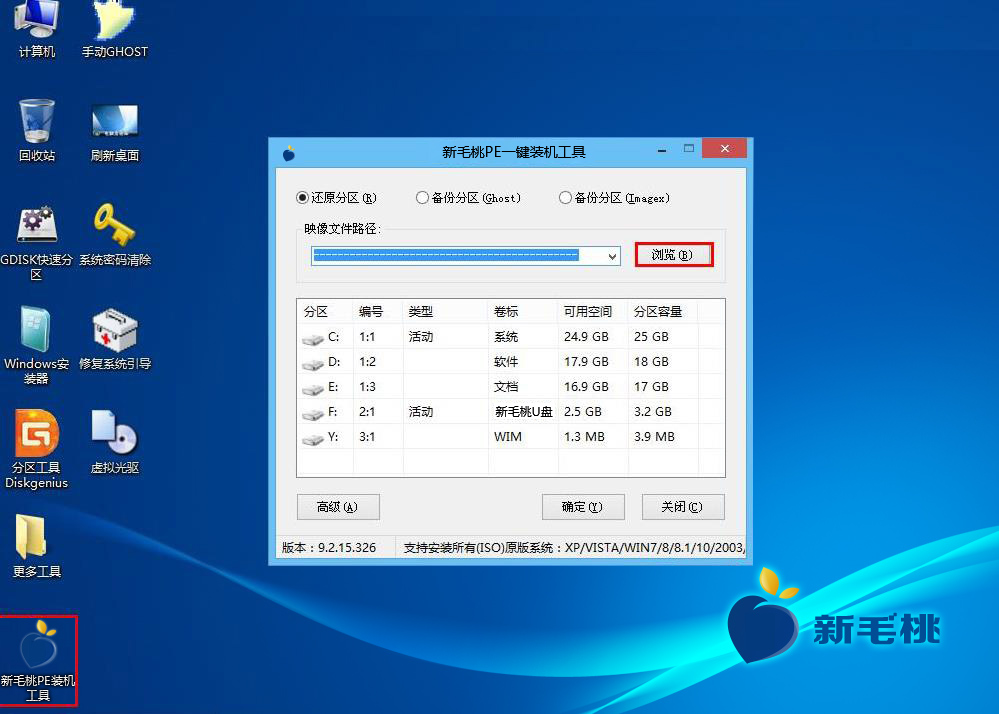Close the dialog with red X button
Image resolution: width=999 pixels, height=714 pixels.
coord(724,148)
